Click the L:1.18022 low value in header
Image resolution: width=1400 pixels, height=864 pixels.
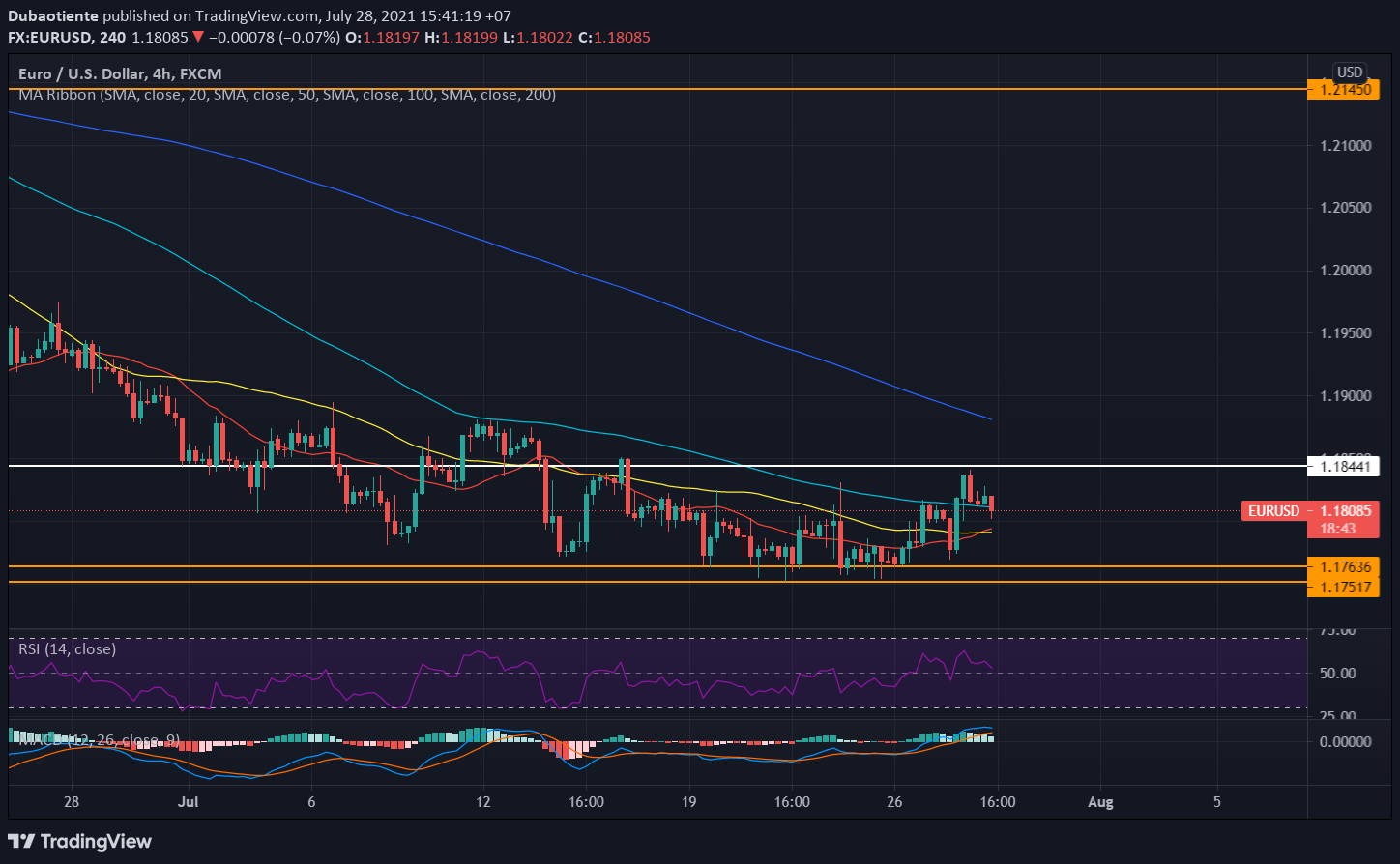pos(537,38)
